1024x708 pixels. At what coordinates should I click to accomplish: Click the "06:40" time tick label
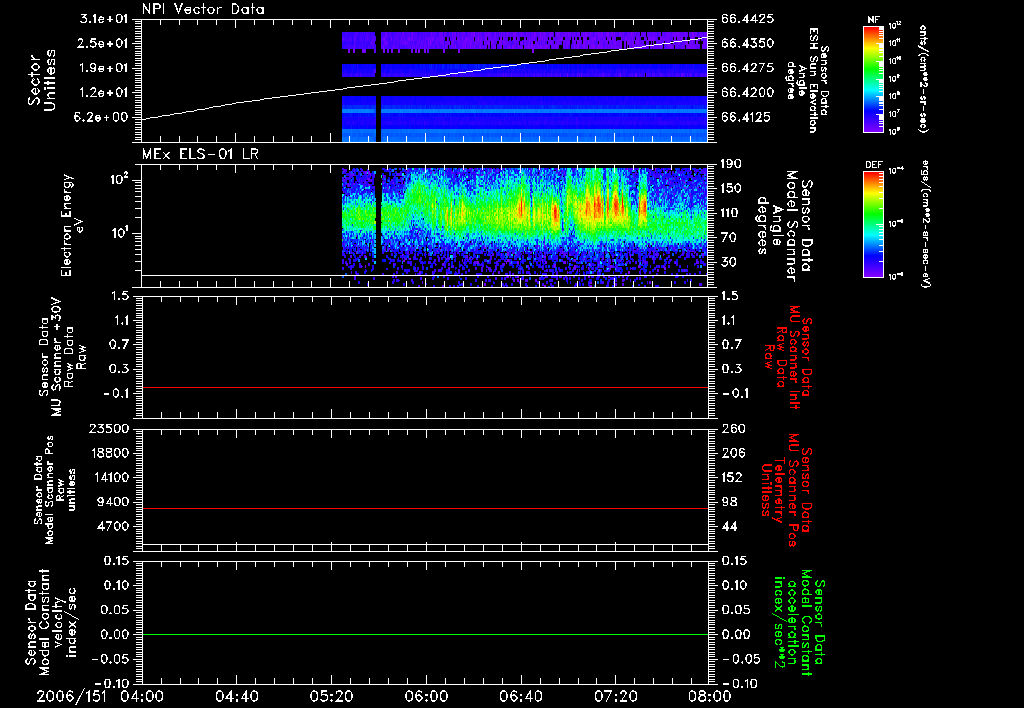[x=520, y=696]
